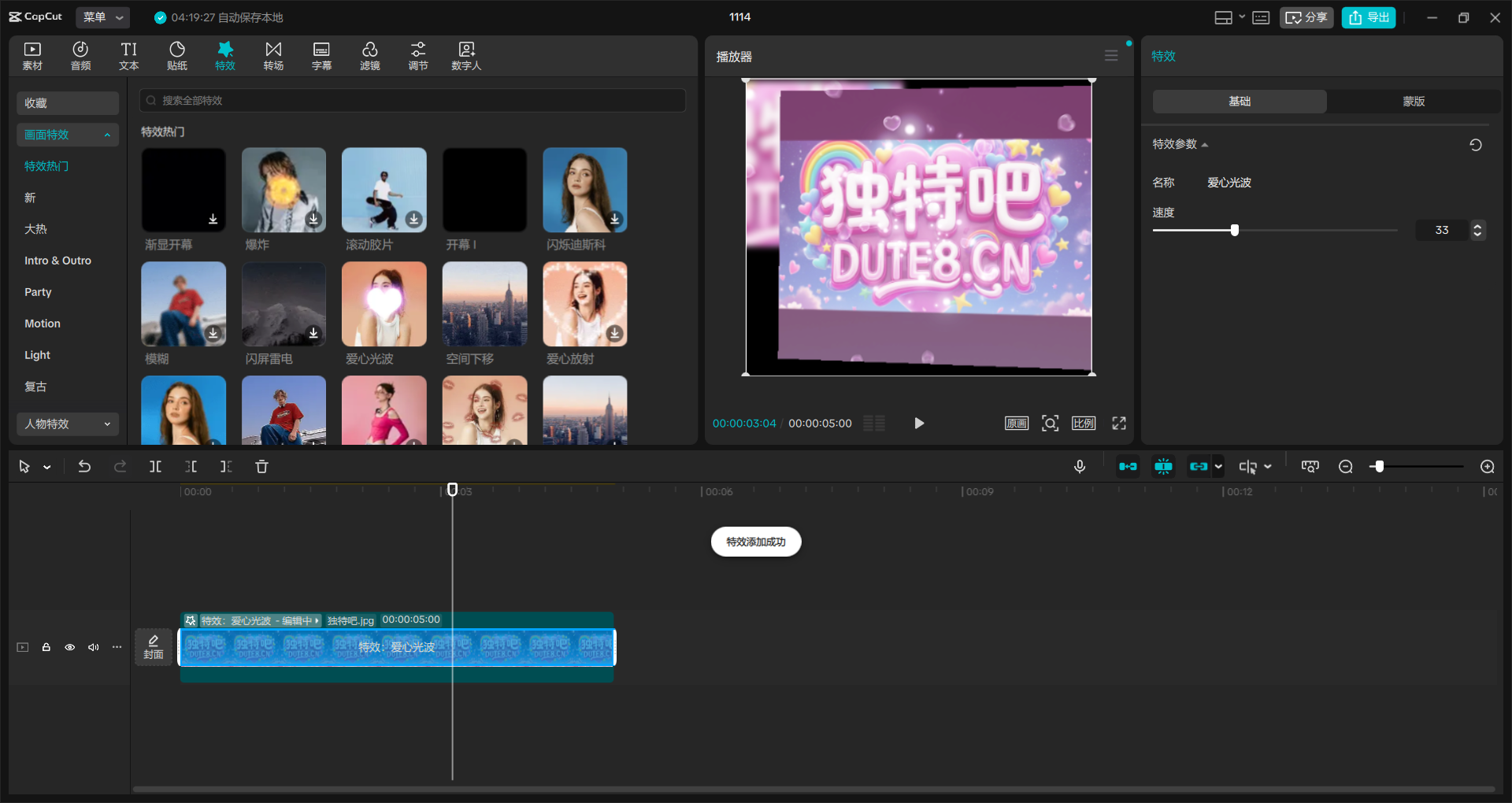Click the microphone recording icon above timeline
Viewport: 1512px width, 803px height.
[x=1080, y=466]
